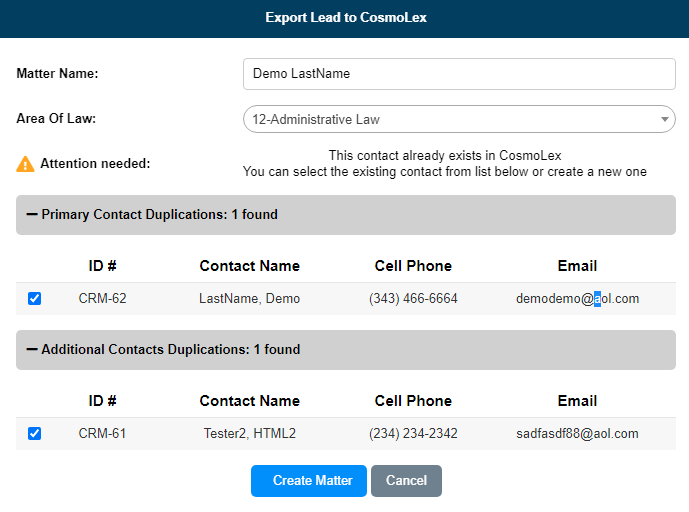The image size is (689, 512).
Task: Click the Matter Name label
Action: click(x=58, y=73)
